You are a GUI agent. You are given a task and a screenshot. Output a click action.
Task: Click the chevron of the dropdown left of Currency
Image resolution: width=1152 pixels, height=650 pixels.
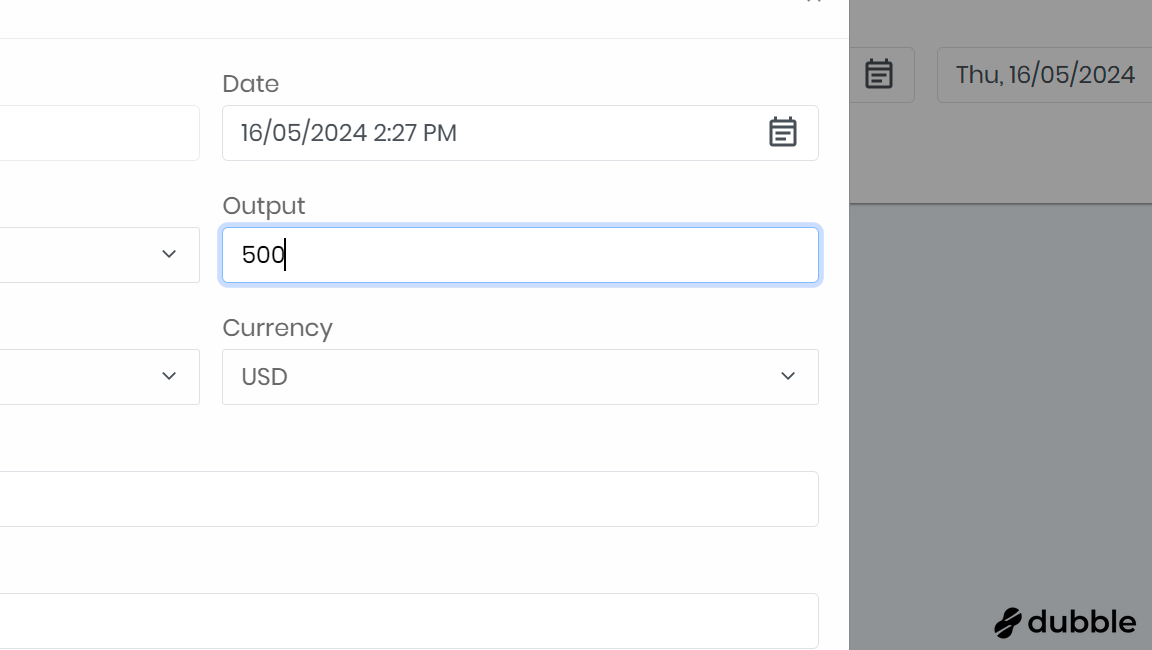(x=169, y=376)
